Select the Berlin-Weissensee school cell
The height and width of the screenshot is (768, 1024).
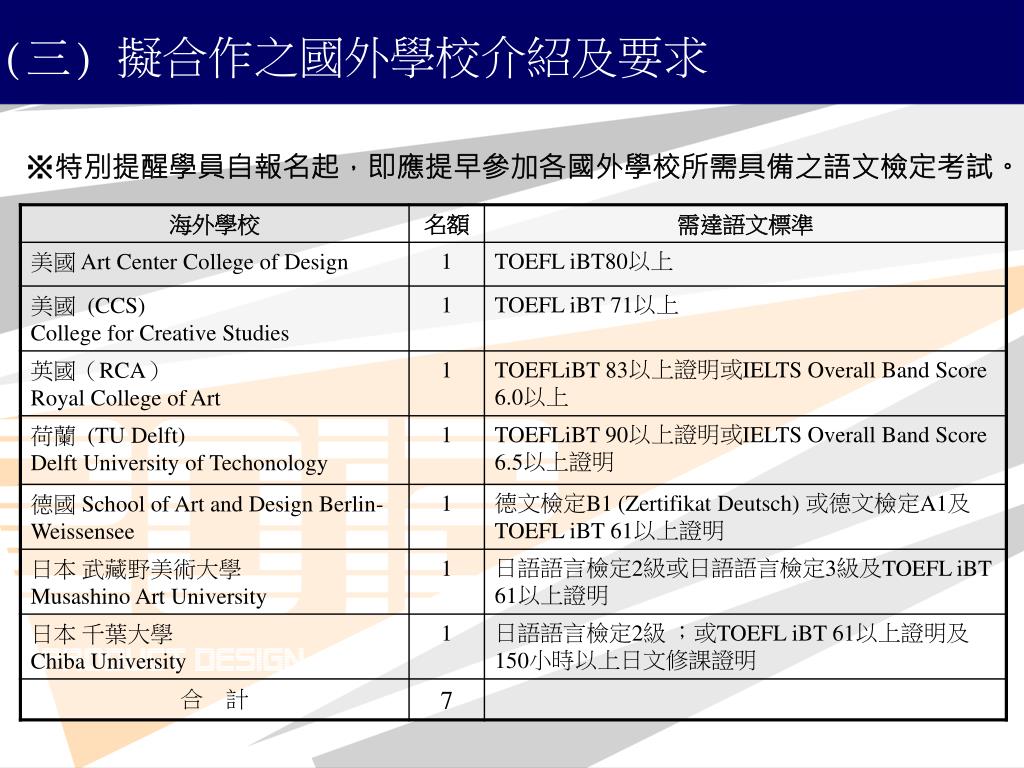[215, 517]
